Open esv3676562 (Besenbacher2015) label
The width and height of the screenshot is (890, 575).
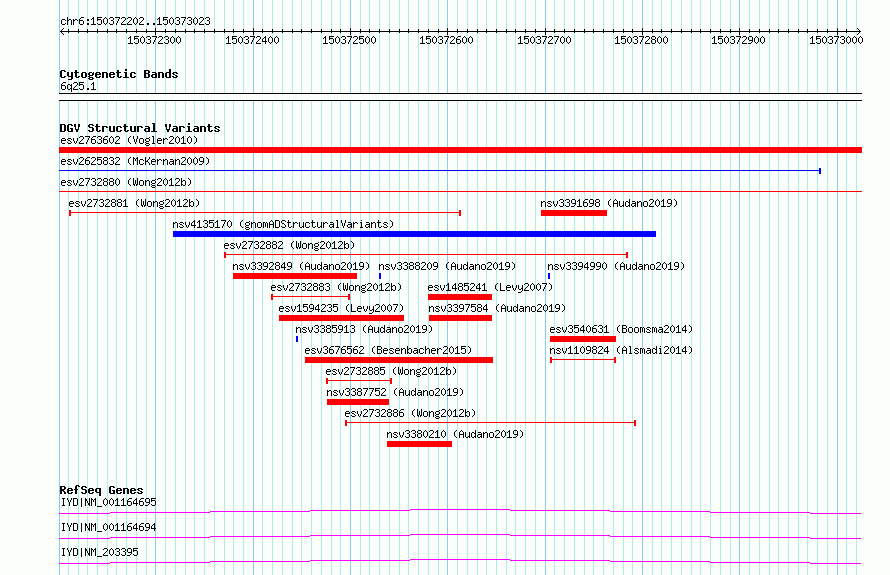click(x=388, y=350)
